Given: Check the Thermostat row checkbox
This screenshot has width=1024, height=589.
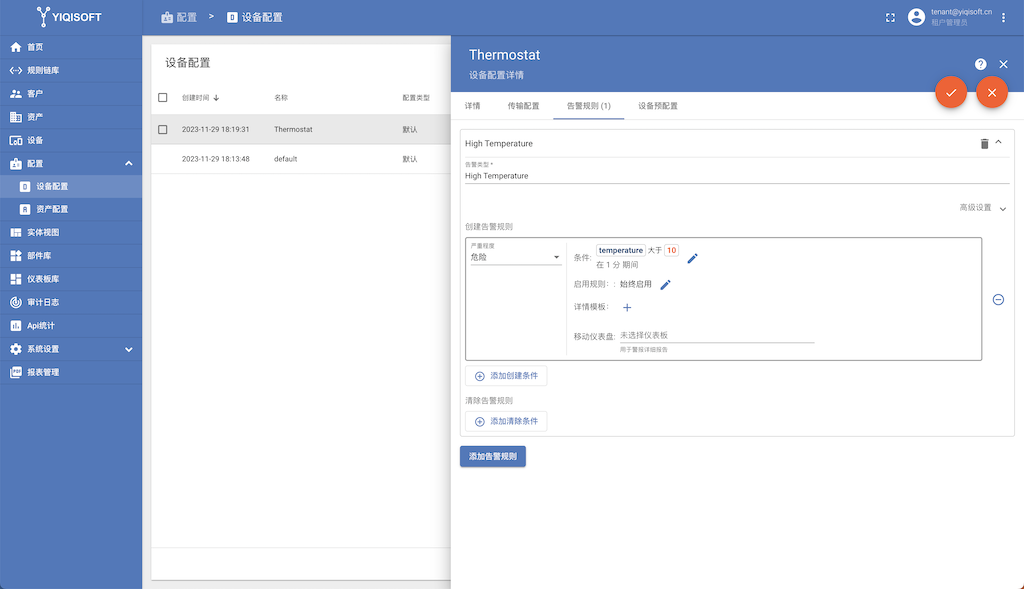Looking at the screenshot, I should (x=163, y=130).
